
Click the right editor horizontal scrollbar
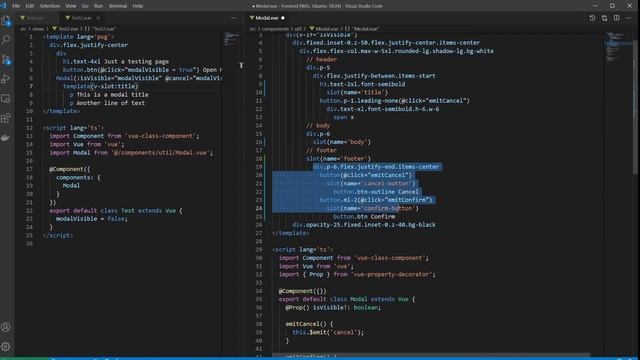(431, 355)
